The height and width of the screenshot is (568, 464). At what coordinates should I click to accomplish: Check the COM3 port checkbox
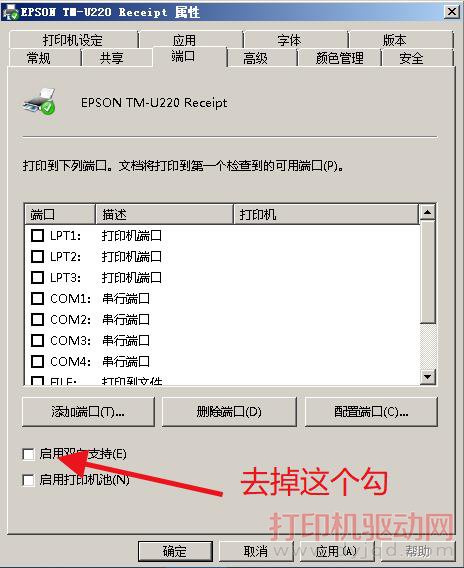37,341
